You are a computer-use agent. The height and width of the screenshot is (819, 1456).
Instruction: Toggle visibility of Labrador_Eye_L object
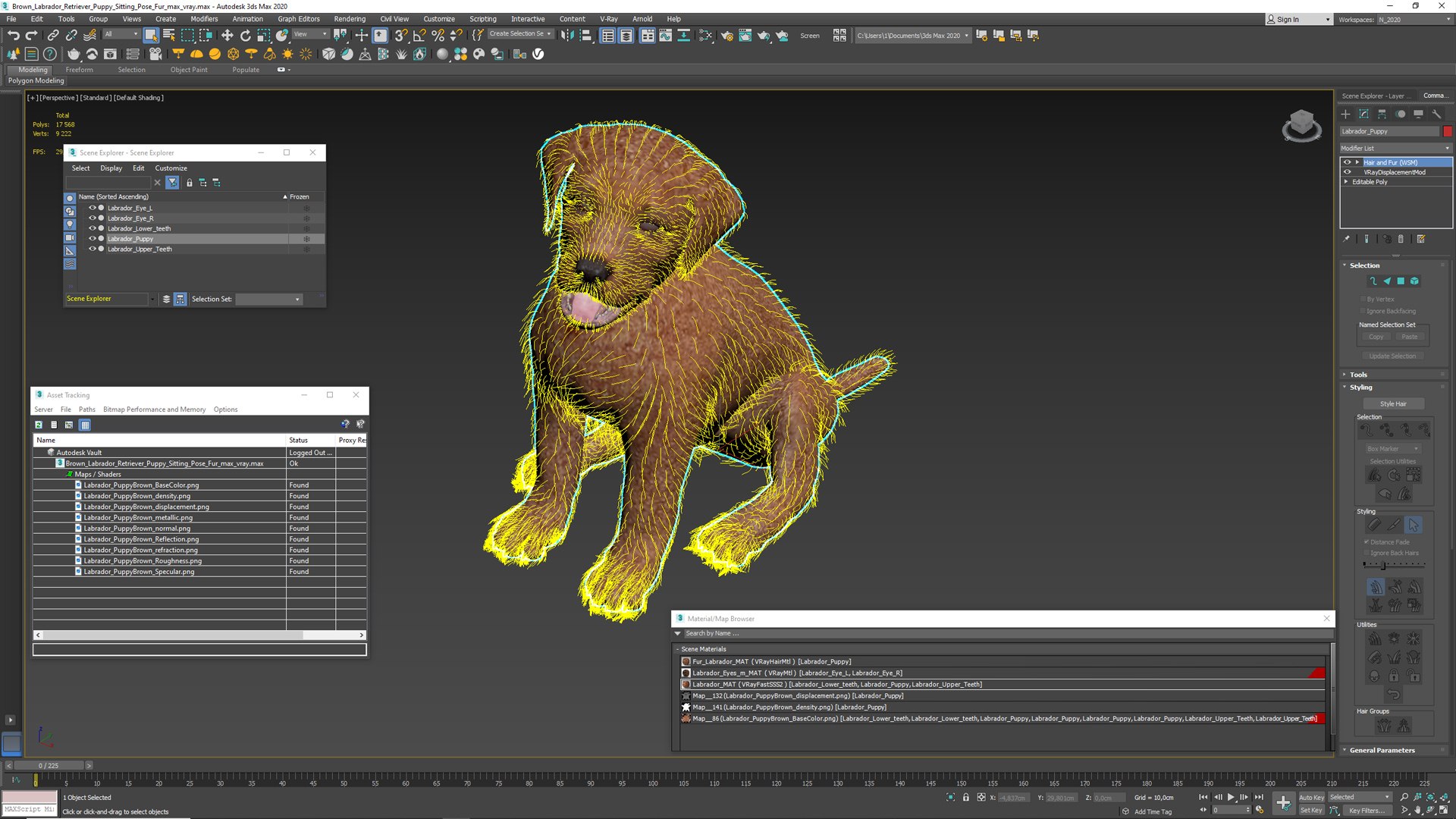pos(93,208)
